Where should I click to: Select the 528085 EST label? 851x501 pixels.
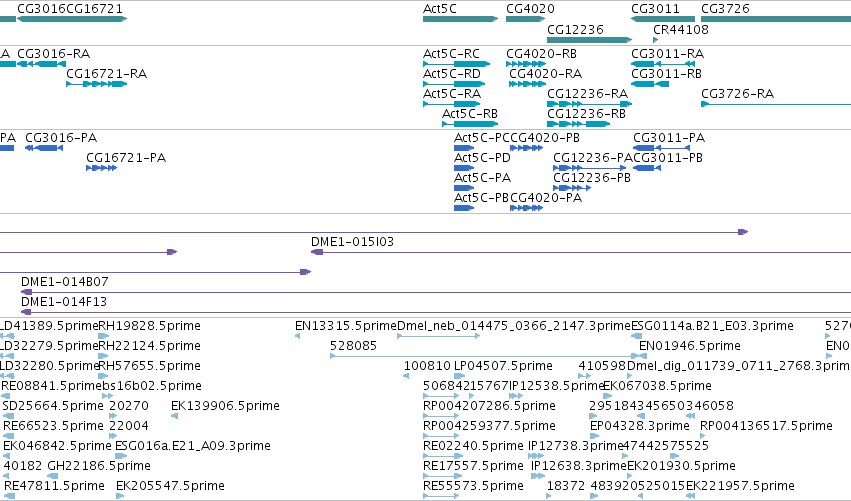point(353,346)
